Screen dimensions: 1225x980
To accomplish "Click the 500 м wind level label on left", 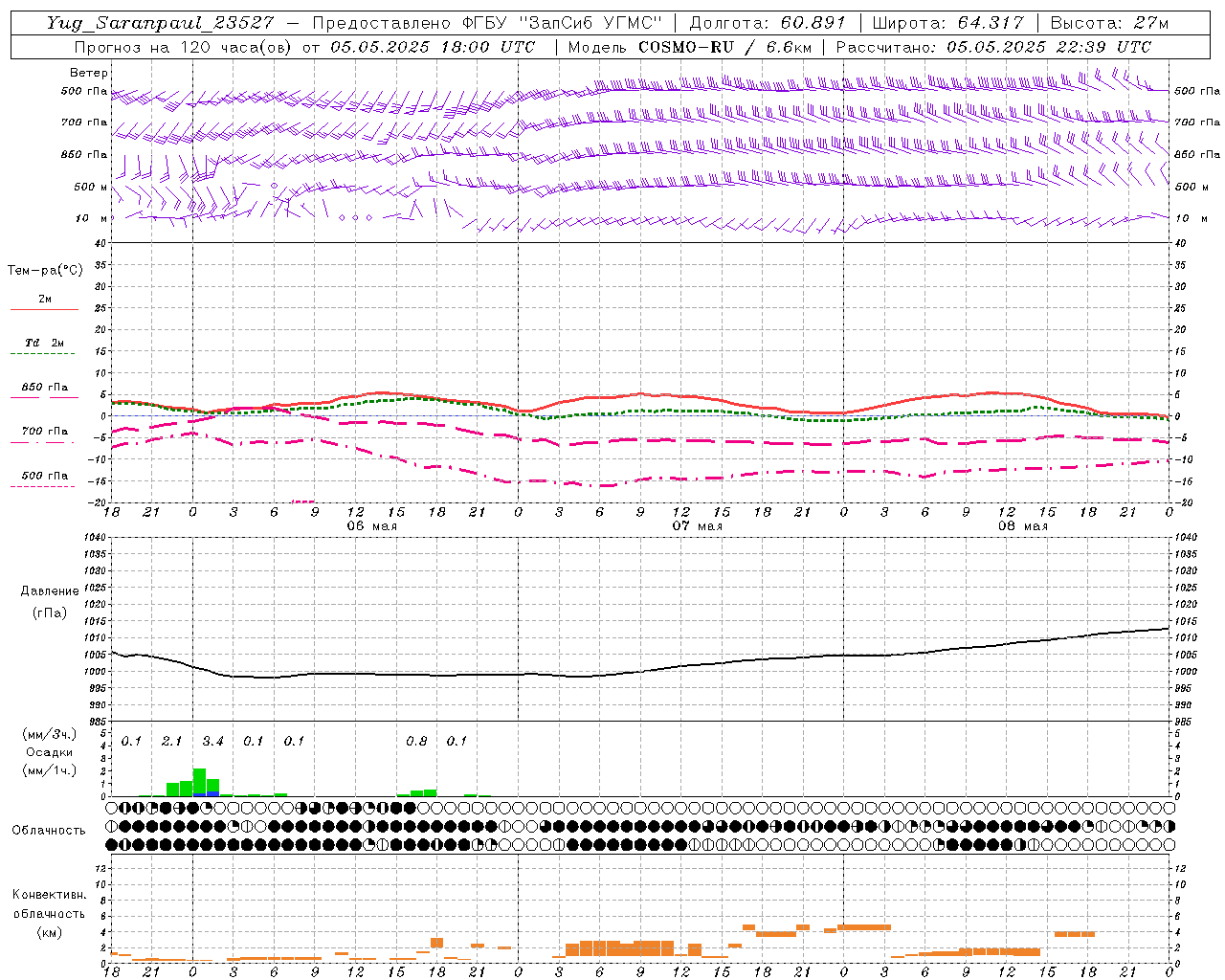I will click(x=92, y=187).
